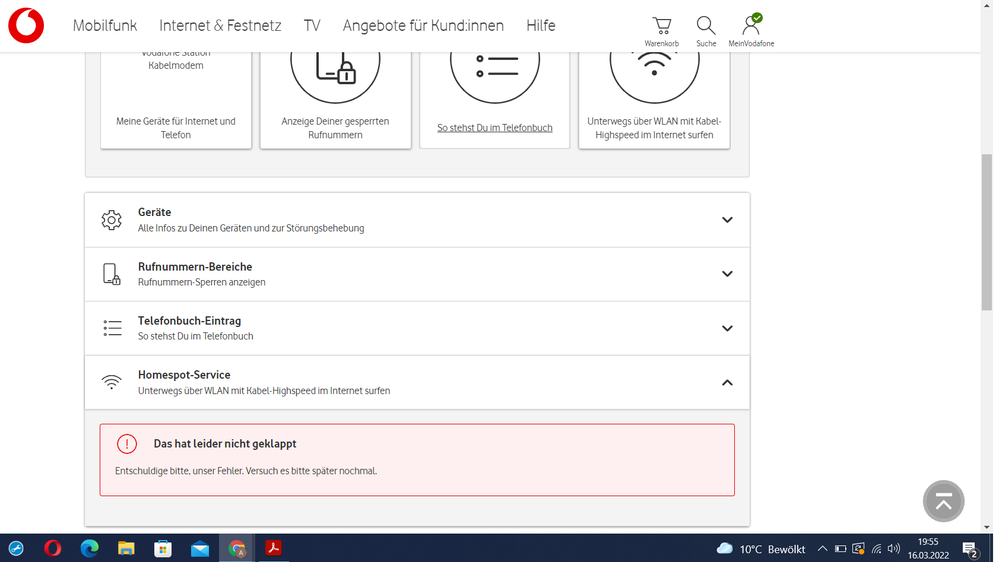Click the list icon beside Telefonbuch-Eintrag

(112, 328)
